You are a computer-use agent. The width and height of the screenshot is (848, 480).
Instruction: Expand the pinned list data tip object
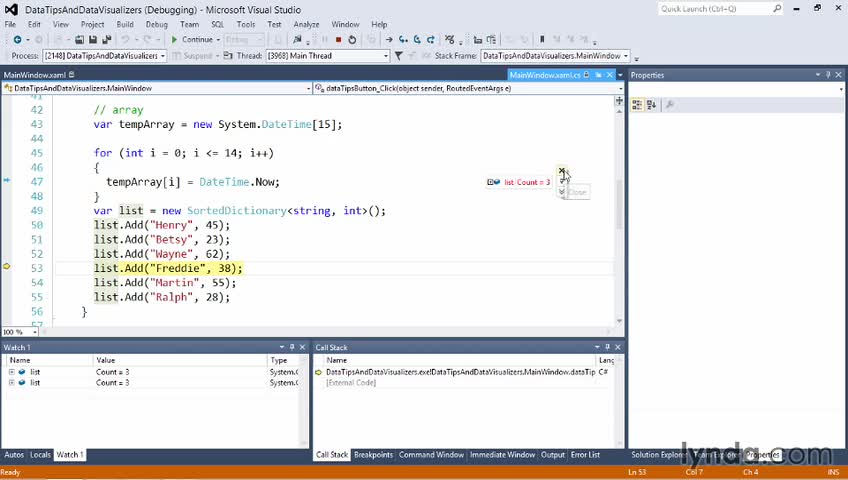pyautogui.click(x=490, y=182)
